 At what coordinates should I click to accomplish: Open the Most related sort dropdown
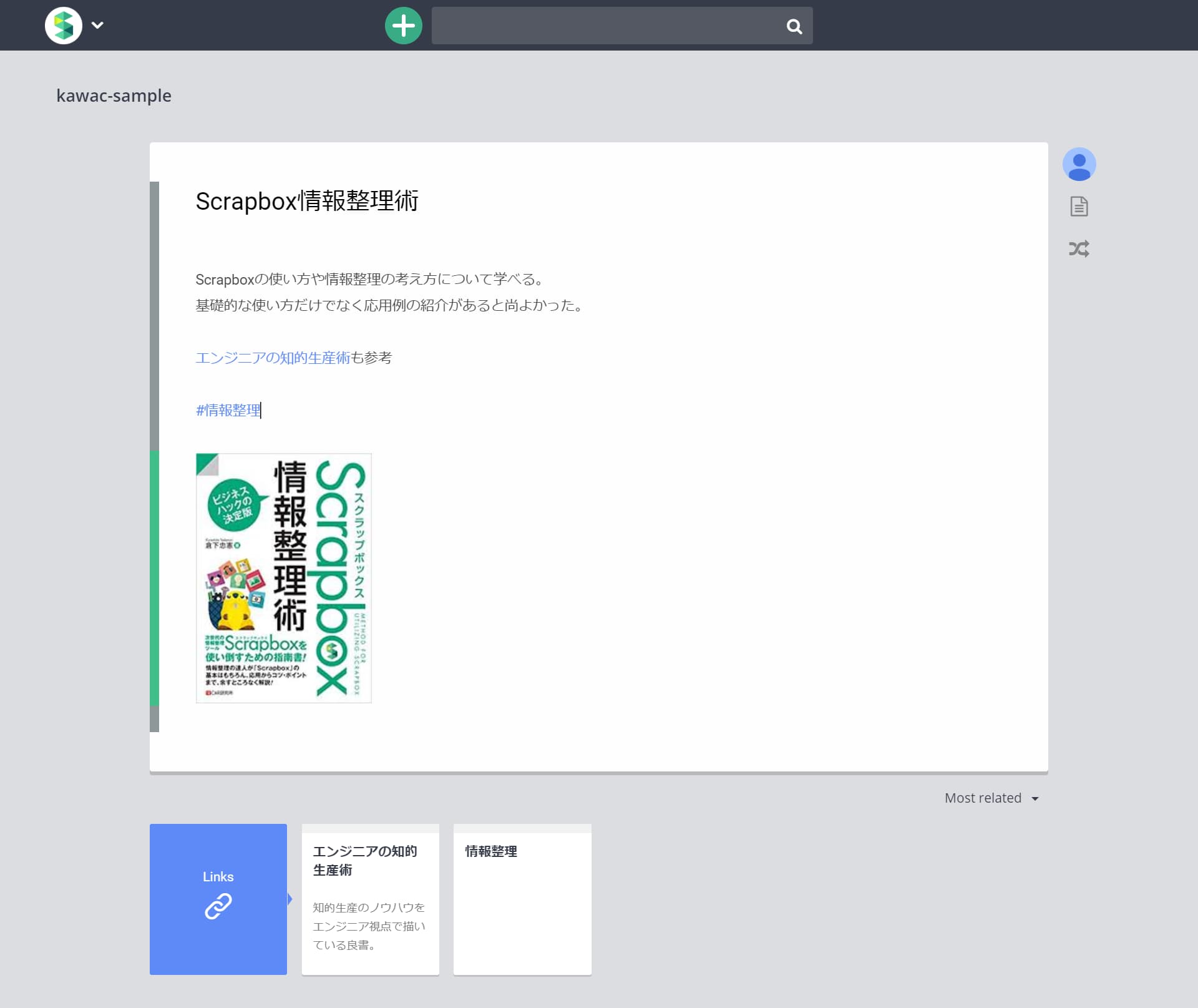[x=991, y=798]
